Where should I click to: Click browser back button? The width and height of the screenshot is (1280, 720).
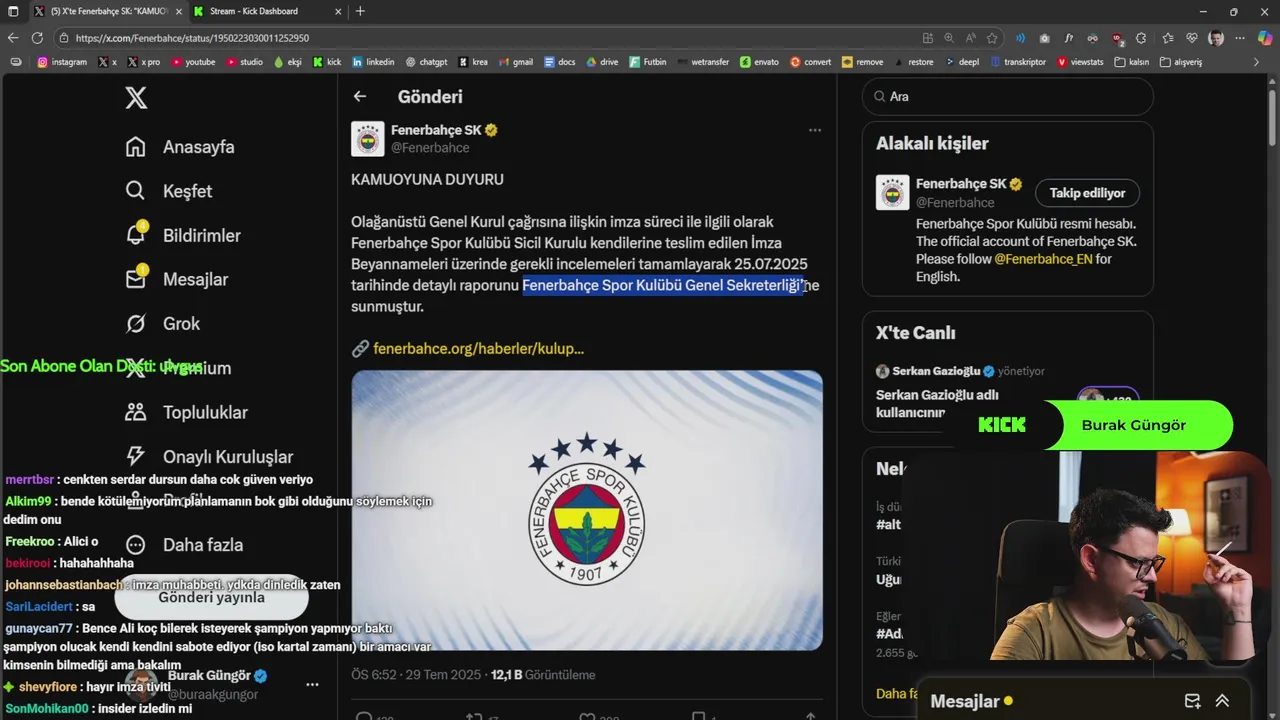(13, 38)
